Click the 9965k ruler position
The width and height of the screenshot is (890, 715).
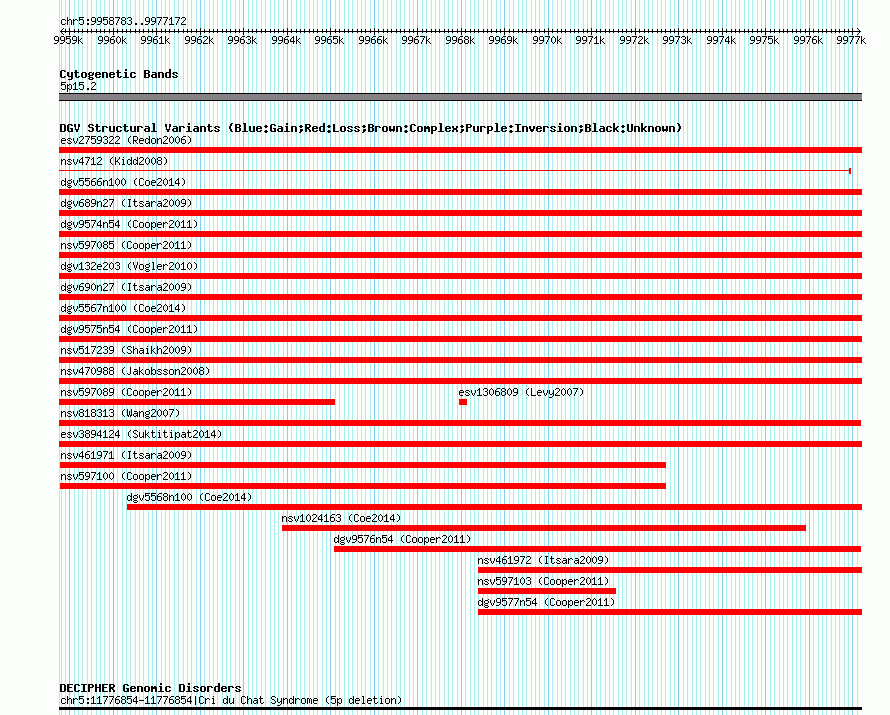[x=329, y=40]
